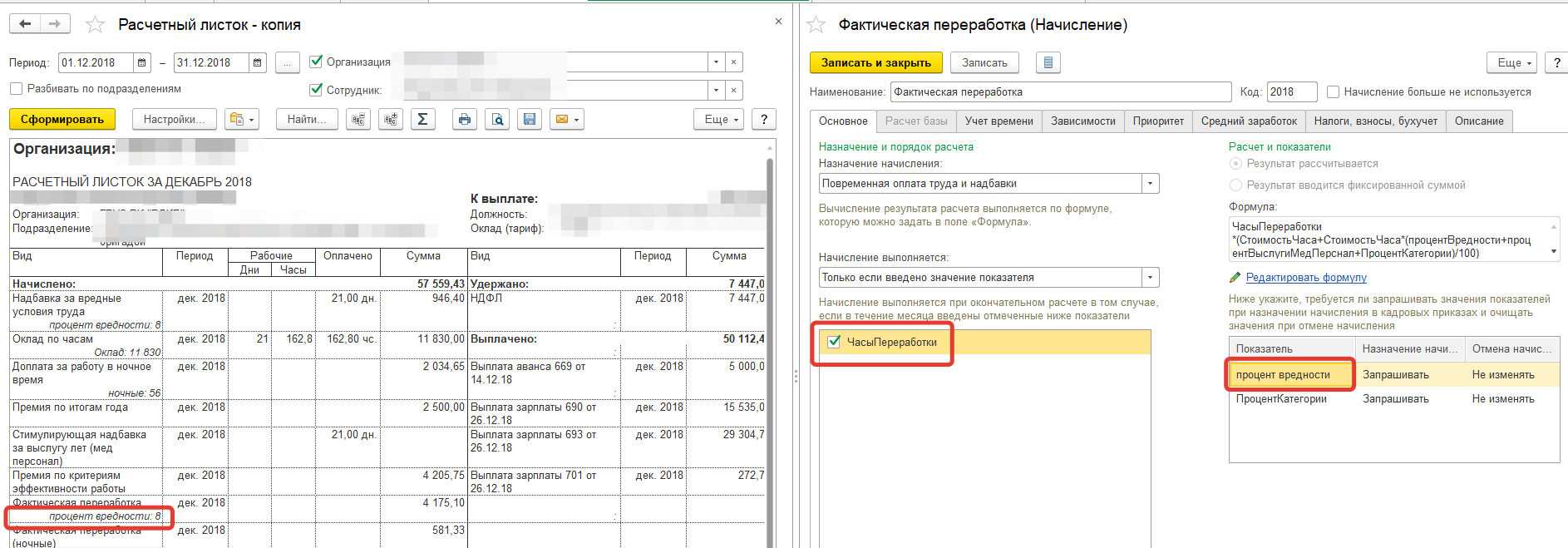Select Результат рассчитывается radio button
Viewport: 1568px width, 548px height.
click(1235, 164)
